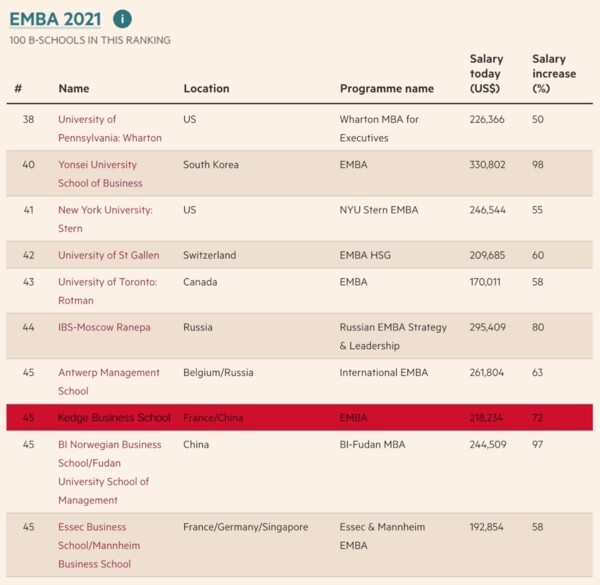Sort table by Location column header
The width and height of the screenshot is (600, 585).
click(206, 89)
